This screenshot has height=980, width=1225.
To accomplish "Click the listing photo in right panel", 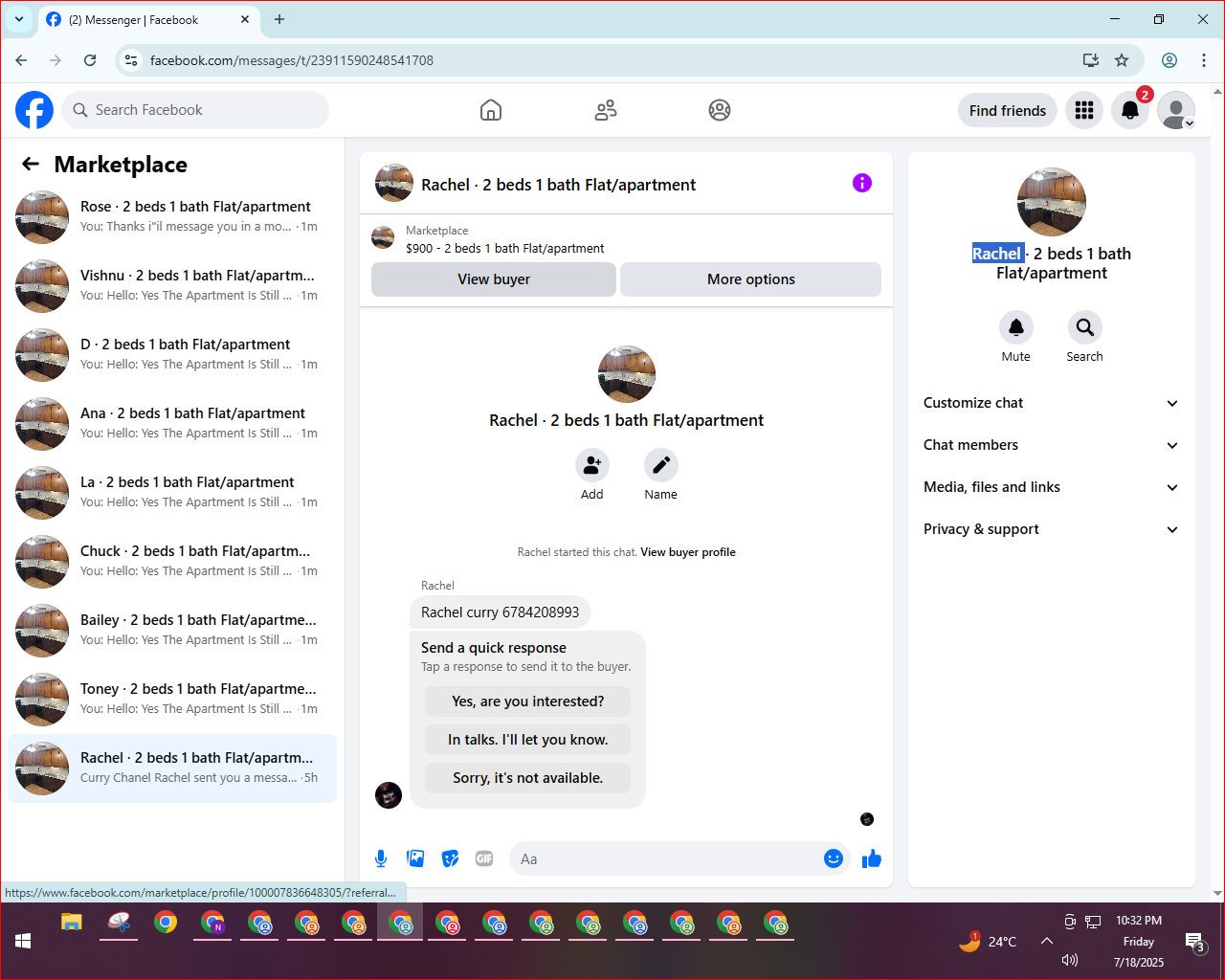I will [x=1052, y=202].
